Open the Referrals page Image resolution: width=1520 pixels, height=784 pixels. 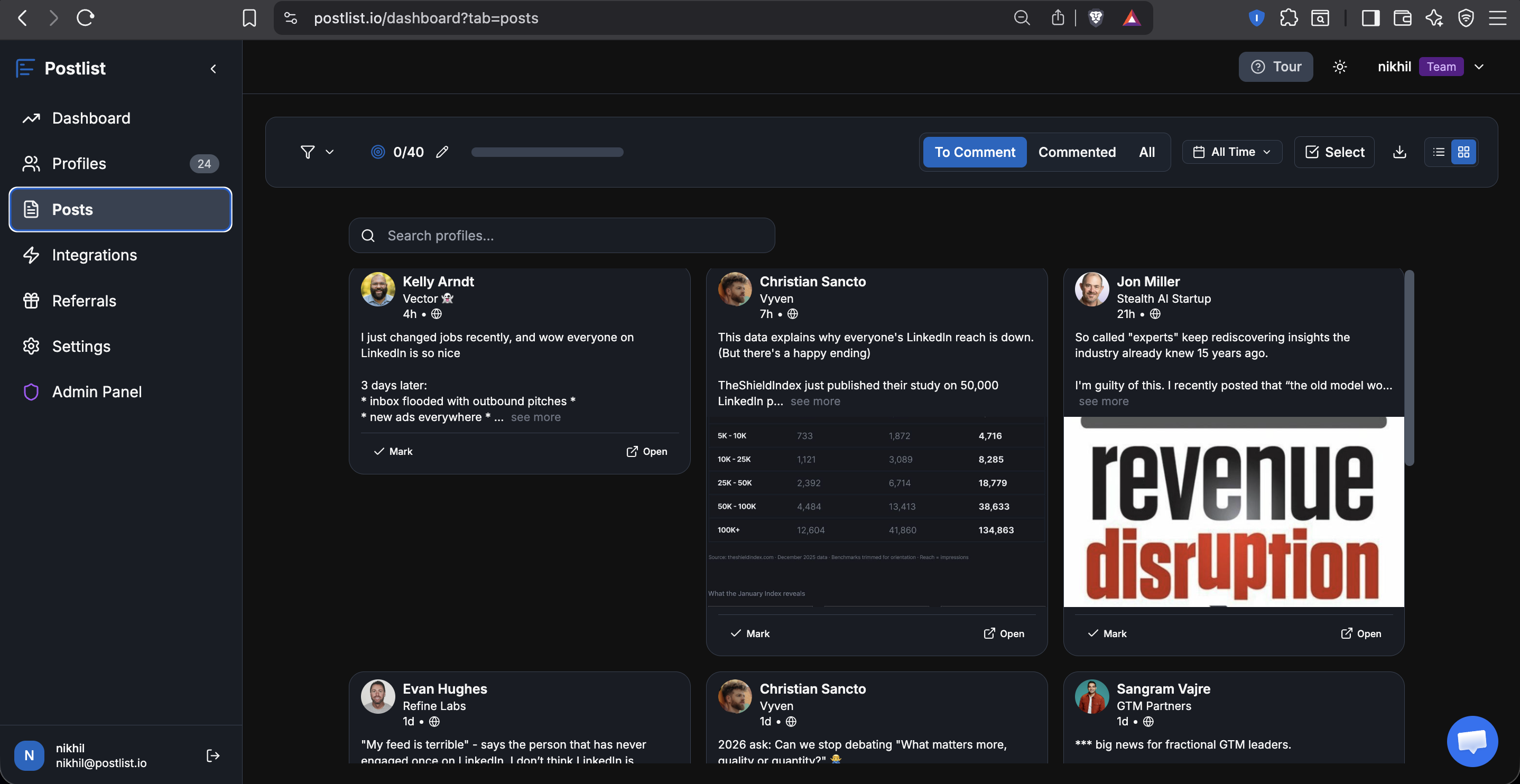[85, 300]
